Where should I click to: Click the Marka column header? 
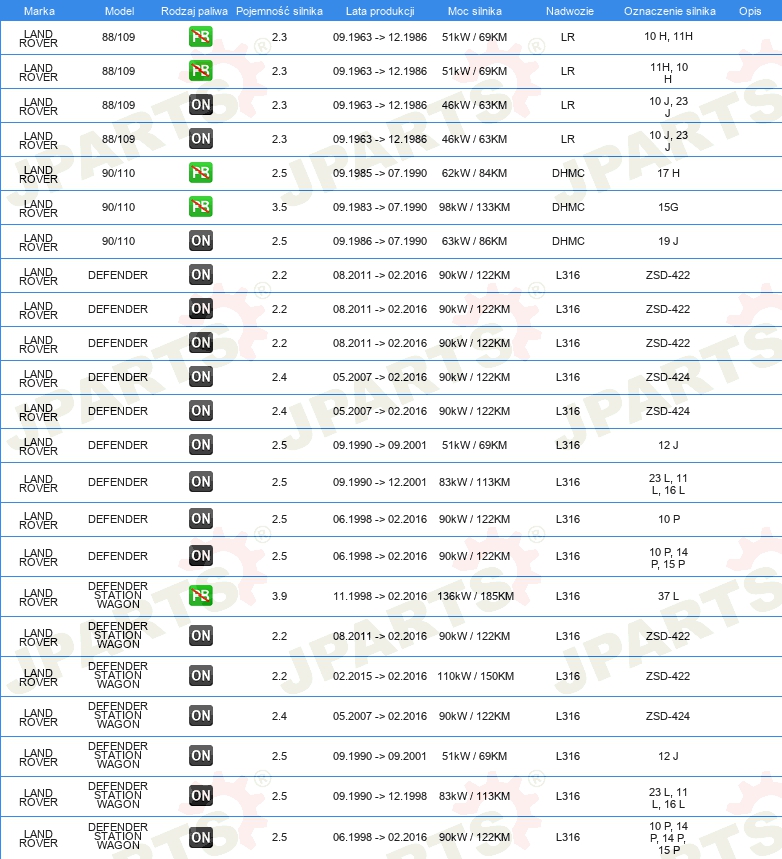point(39,11)
